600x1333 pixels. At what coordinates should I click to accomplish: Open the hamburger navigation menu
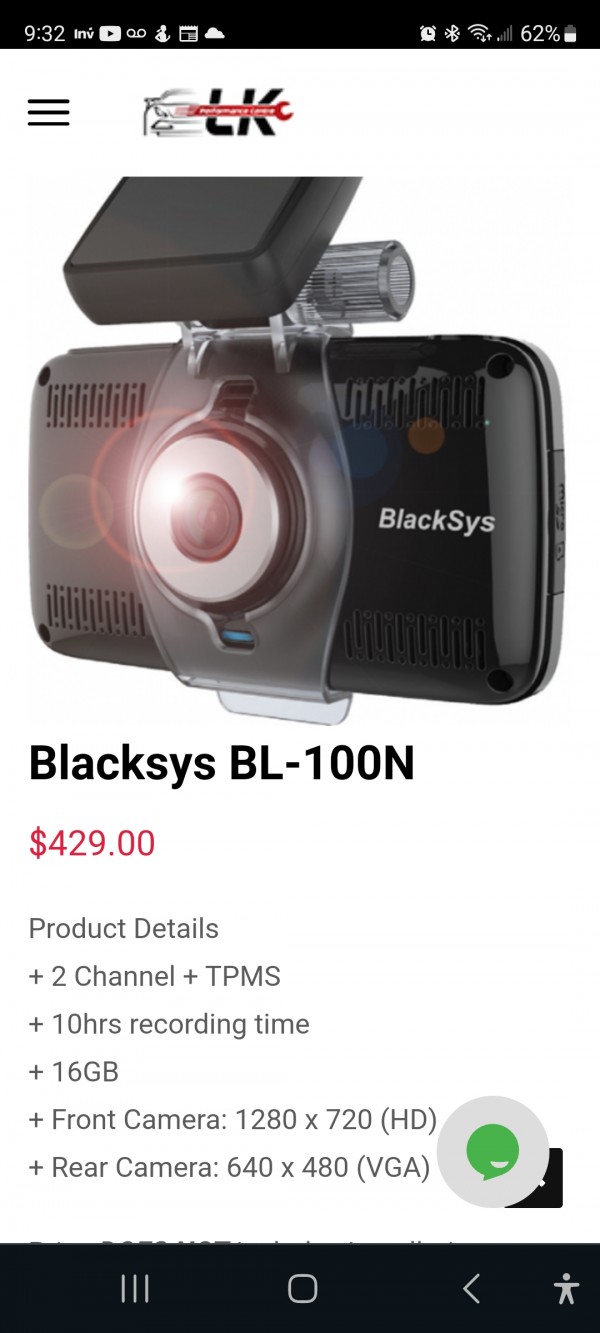48,112
